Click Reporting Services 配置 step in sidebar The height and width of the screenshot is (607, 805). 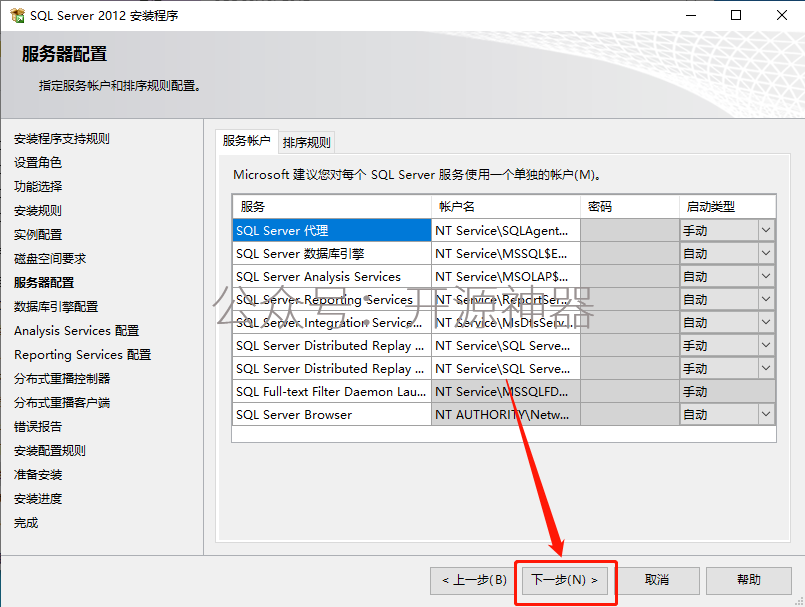[83, 355]
